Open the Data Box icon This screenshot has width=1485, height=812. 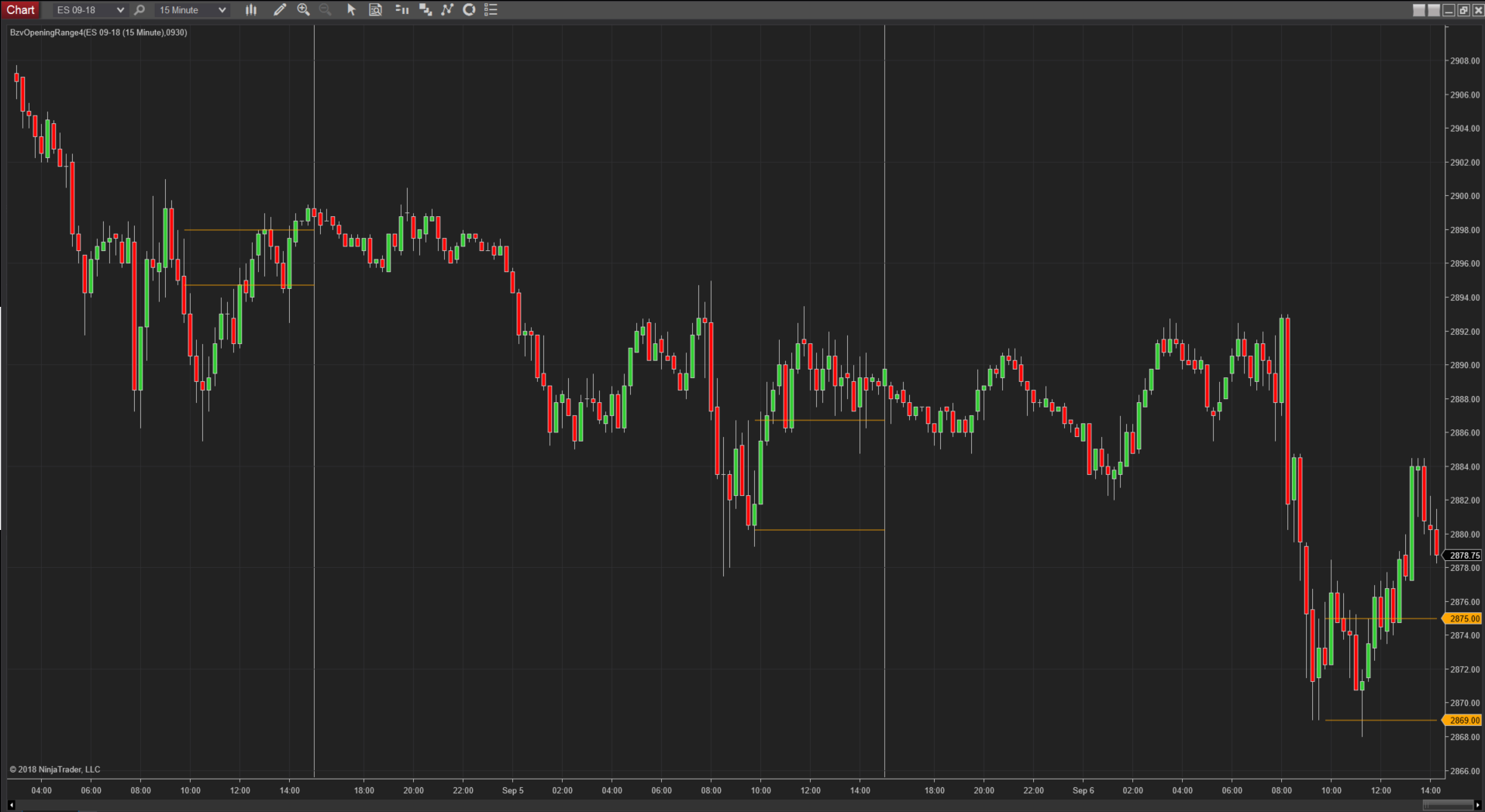[x=375, y=10]
